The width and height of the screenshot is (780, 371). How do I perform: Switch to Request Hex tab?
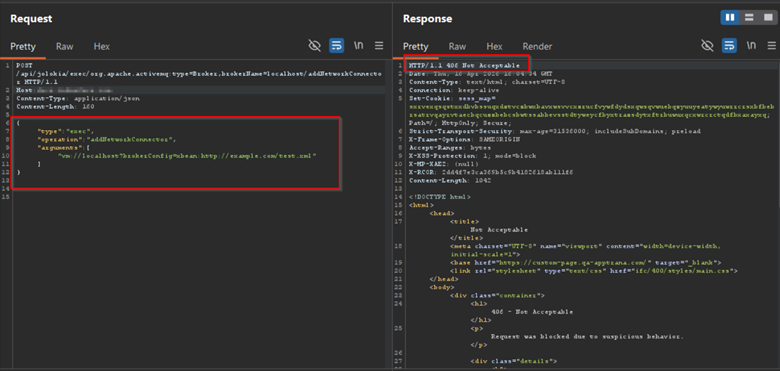(x=101, y=46)
